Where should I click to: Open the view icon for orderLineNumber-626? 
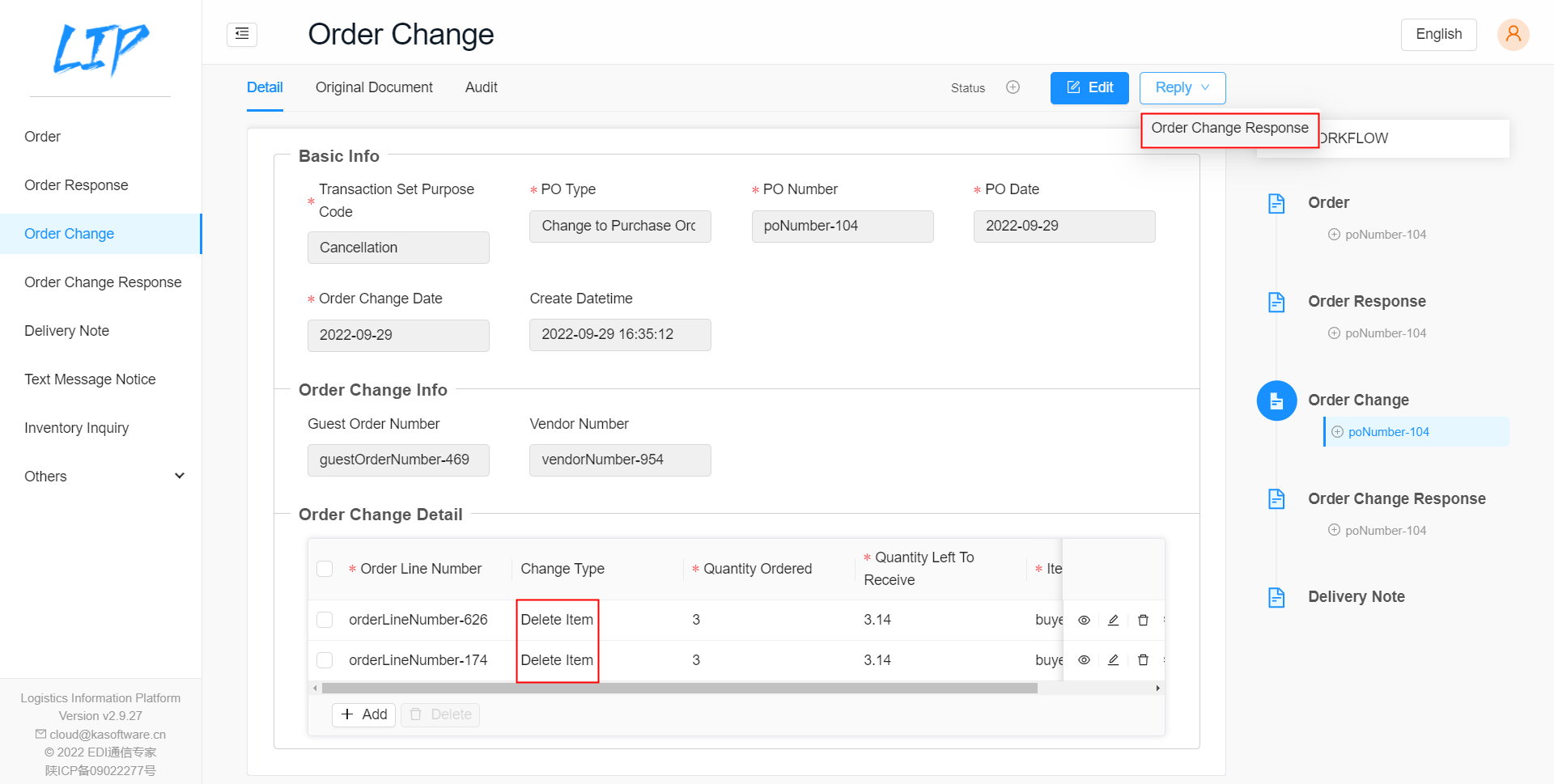coord(1084,620)
